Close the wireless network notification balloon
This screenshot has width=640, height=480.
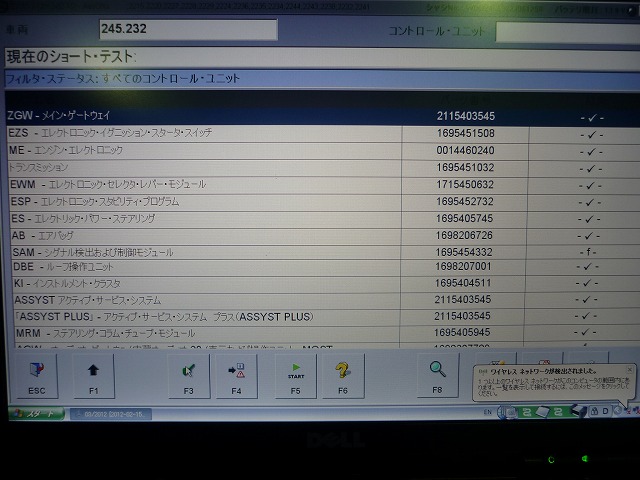click(630, 370)
